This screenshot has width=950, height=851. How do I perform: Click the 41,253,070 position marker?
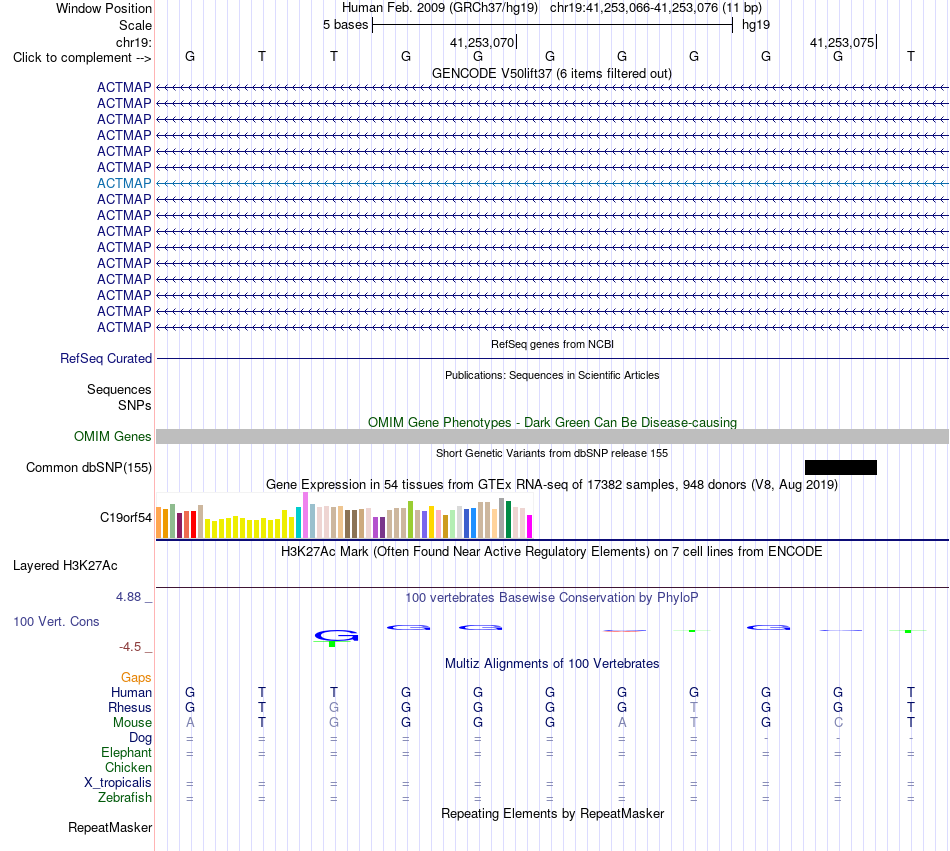click(483, 42)
